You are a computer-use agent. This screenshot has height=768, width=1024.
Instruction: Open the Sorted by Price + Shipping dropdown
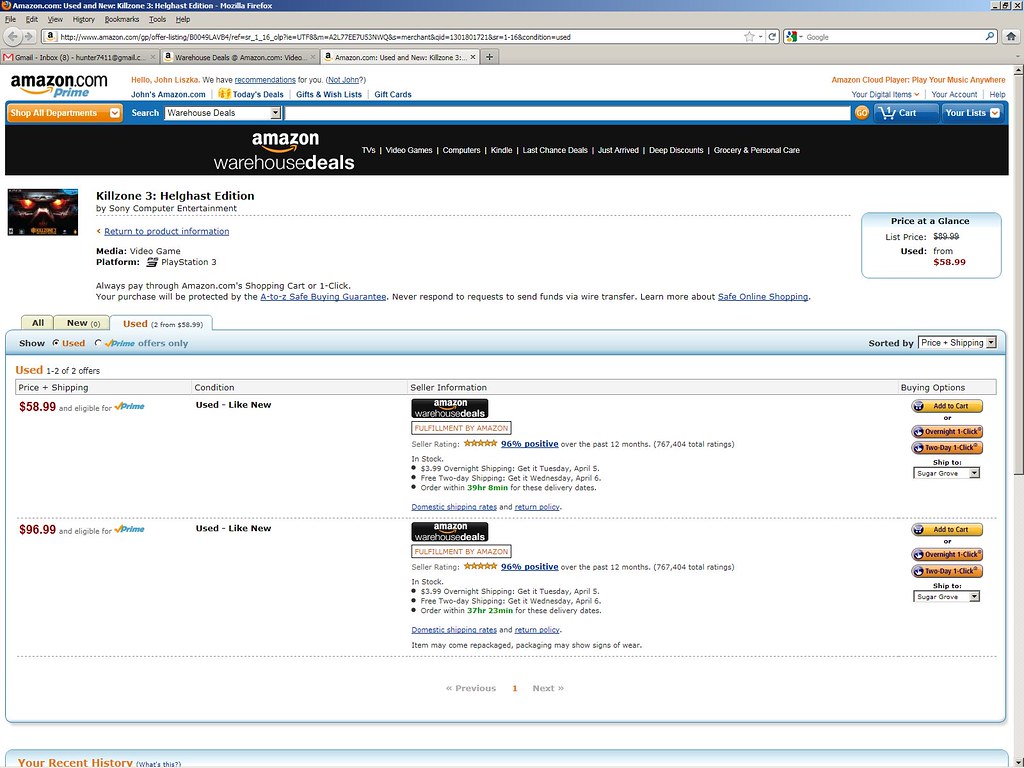click(x=957, y=343)
